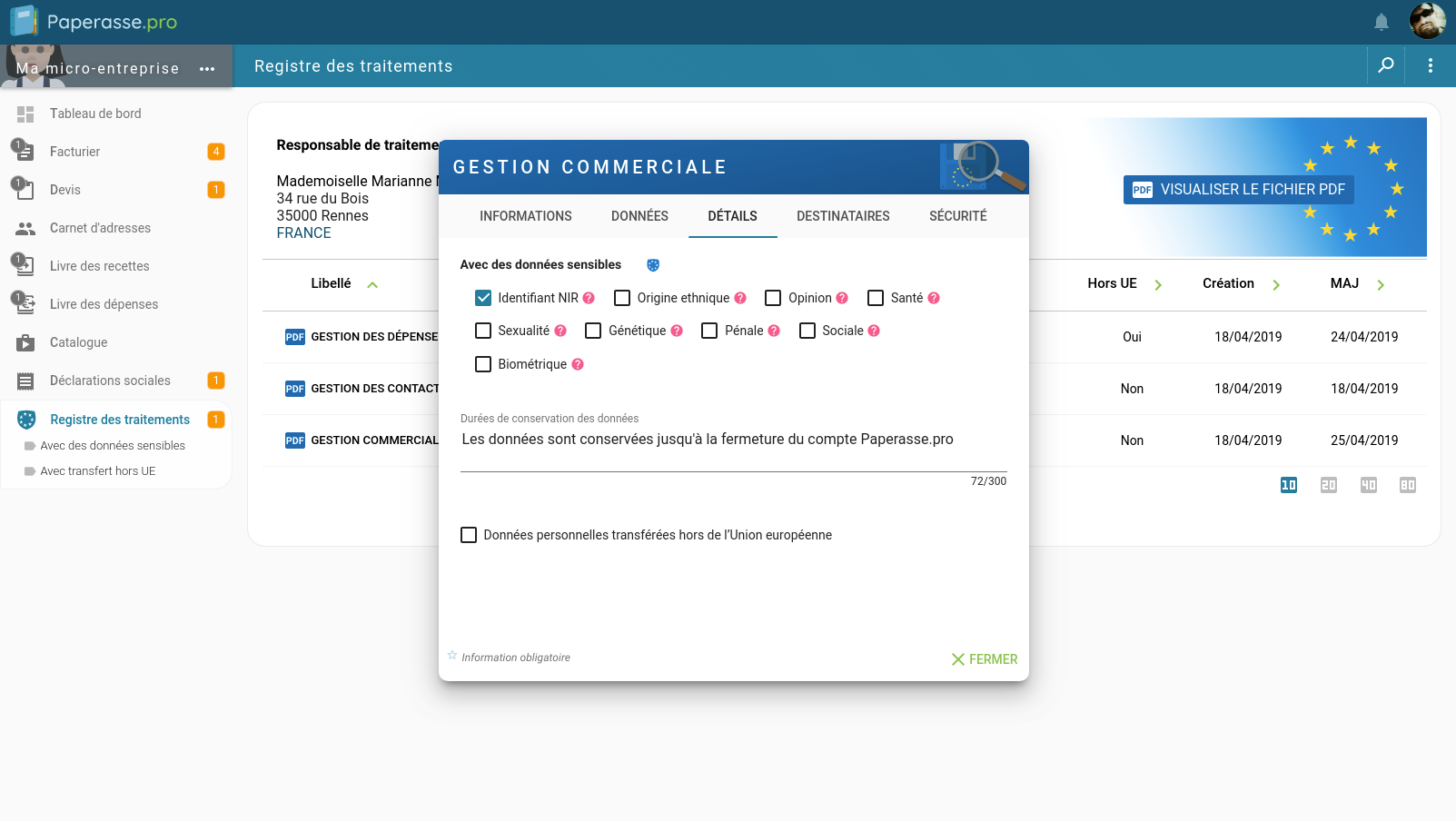Open the SÉCURITÉ tab
Viewport: 1456px width, 821px height.
pos(957,216)
